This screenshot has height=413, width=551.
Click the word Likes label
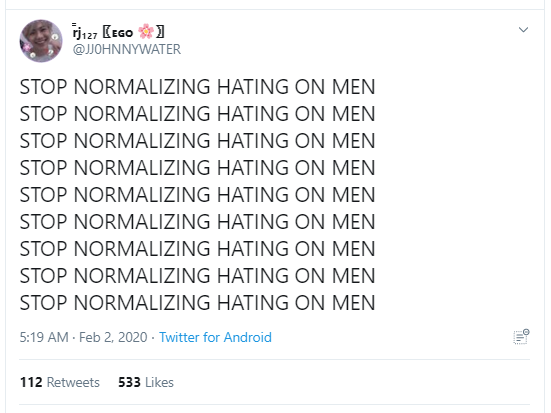(160, 382)
